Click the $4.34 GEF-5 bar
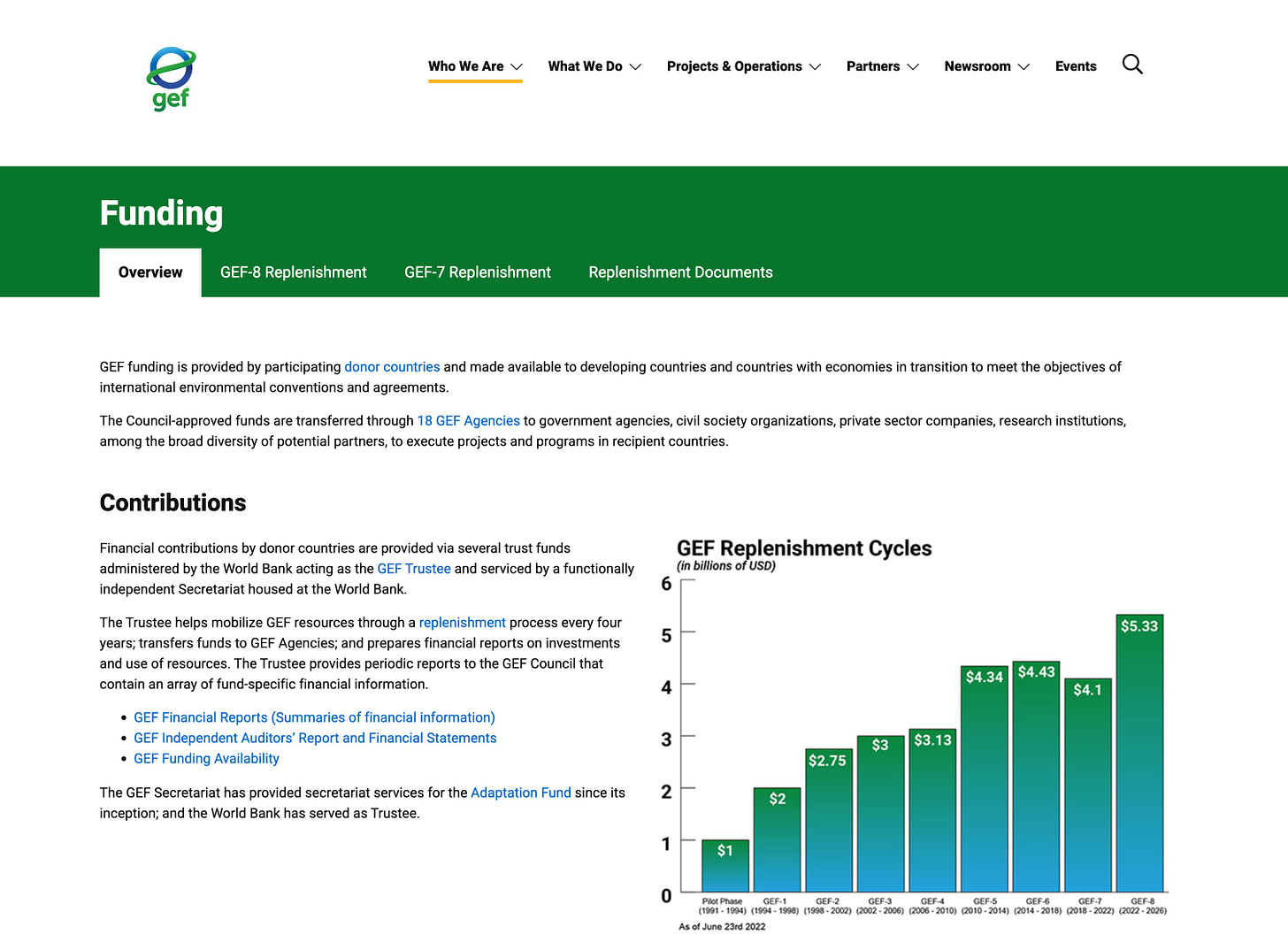 (x=985, y=778)
